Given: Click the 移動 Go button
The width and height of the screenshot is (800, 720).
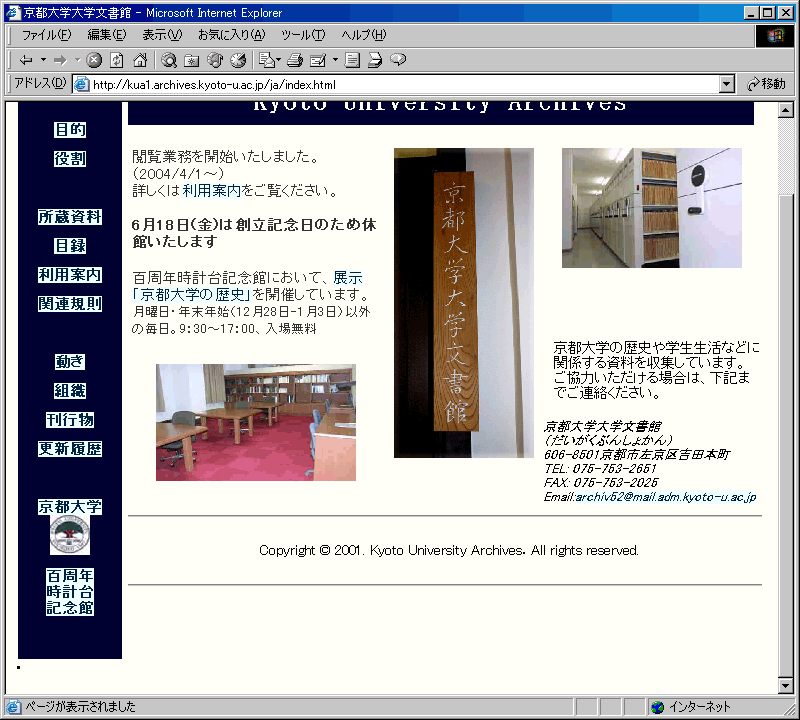Looking at the screenshot, I should [766, 84].
